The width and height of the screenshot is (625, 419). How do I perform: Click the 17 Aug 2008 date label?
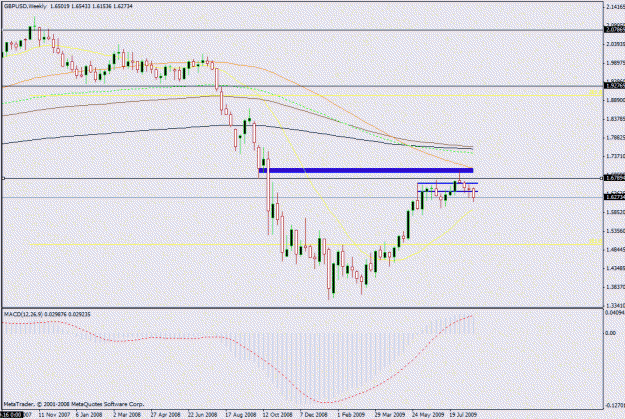[x=240, y=415]
